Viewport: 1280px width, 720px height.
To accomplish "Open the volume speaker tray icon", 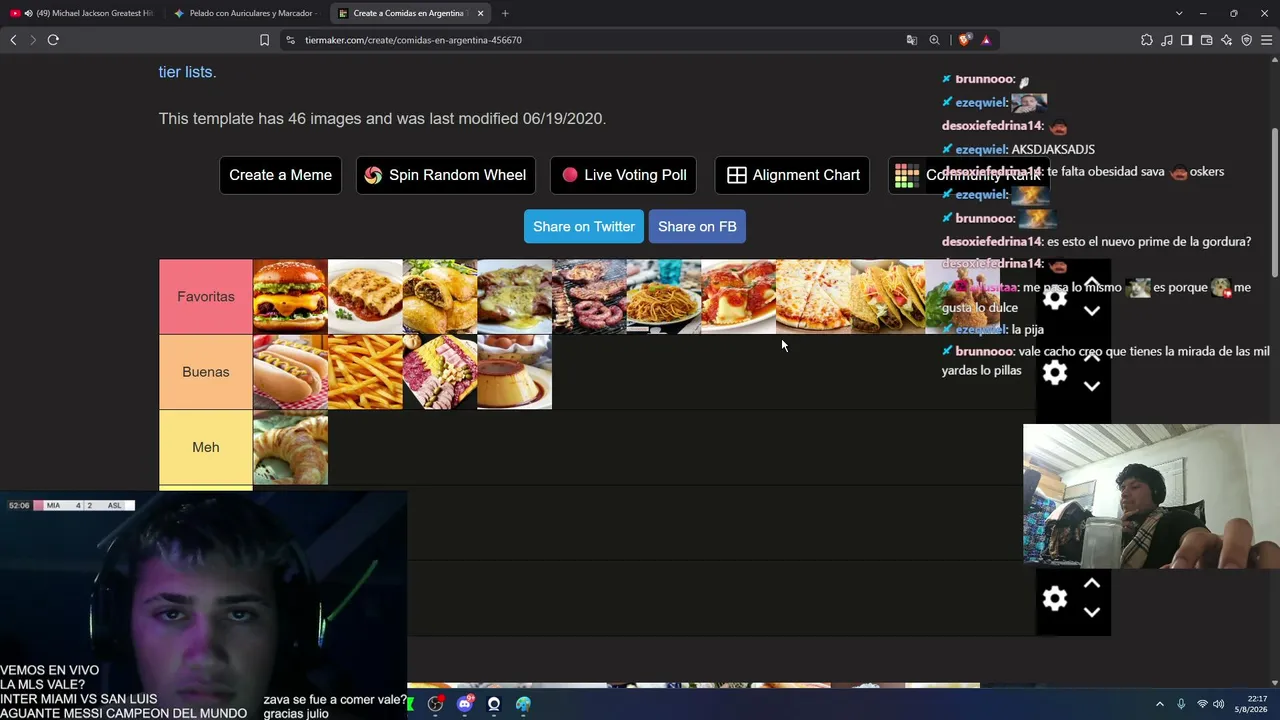I will 1219,704.
